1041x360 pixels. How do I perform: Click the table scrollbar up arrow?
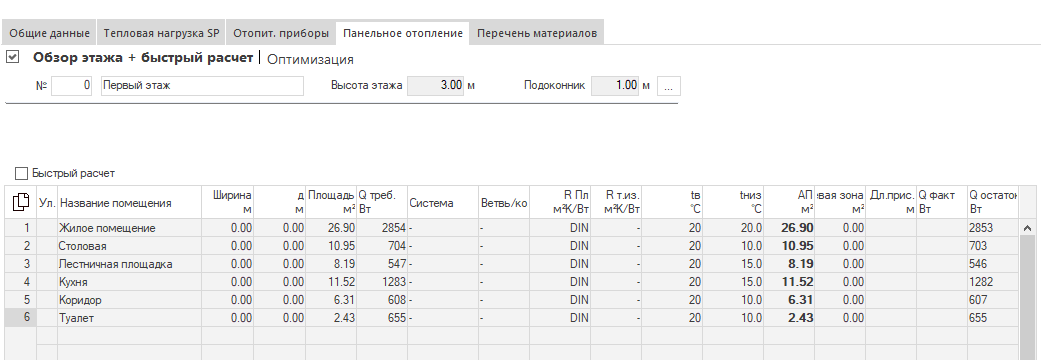pyautogui.click(x=1027, y=228)
